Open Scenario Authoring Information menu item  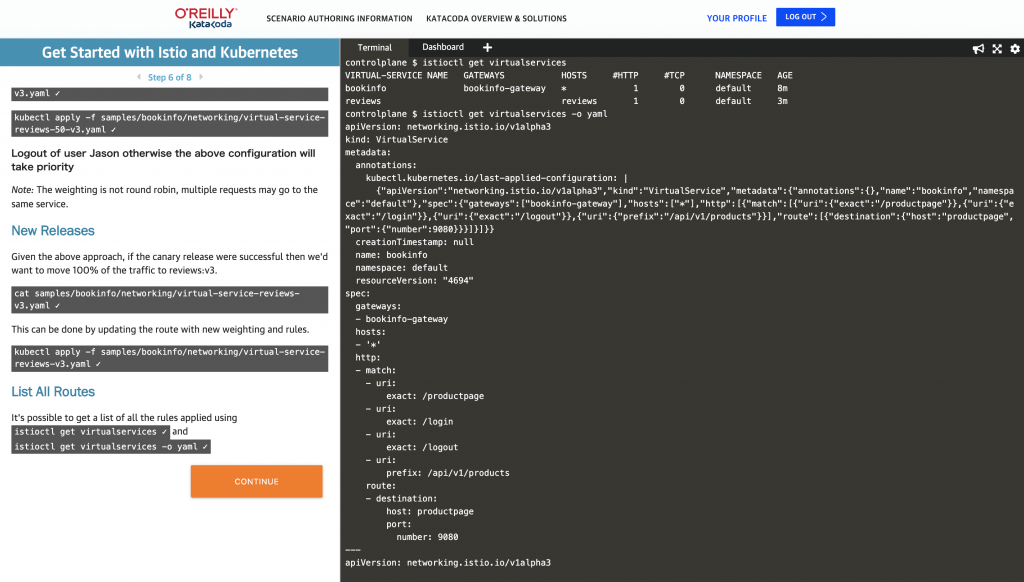tap(339, 18)
